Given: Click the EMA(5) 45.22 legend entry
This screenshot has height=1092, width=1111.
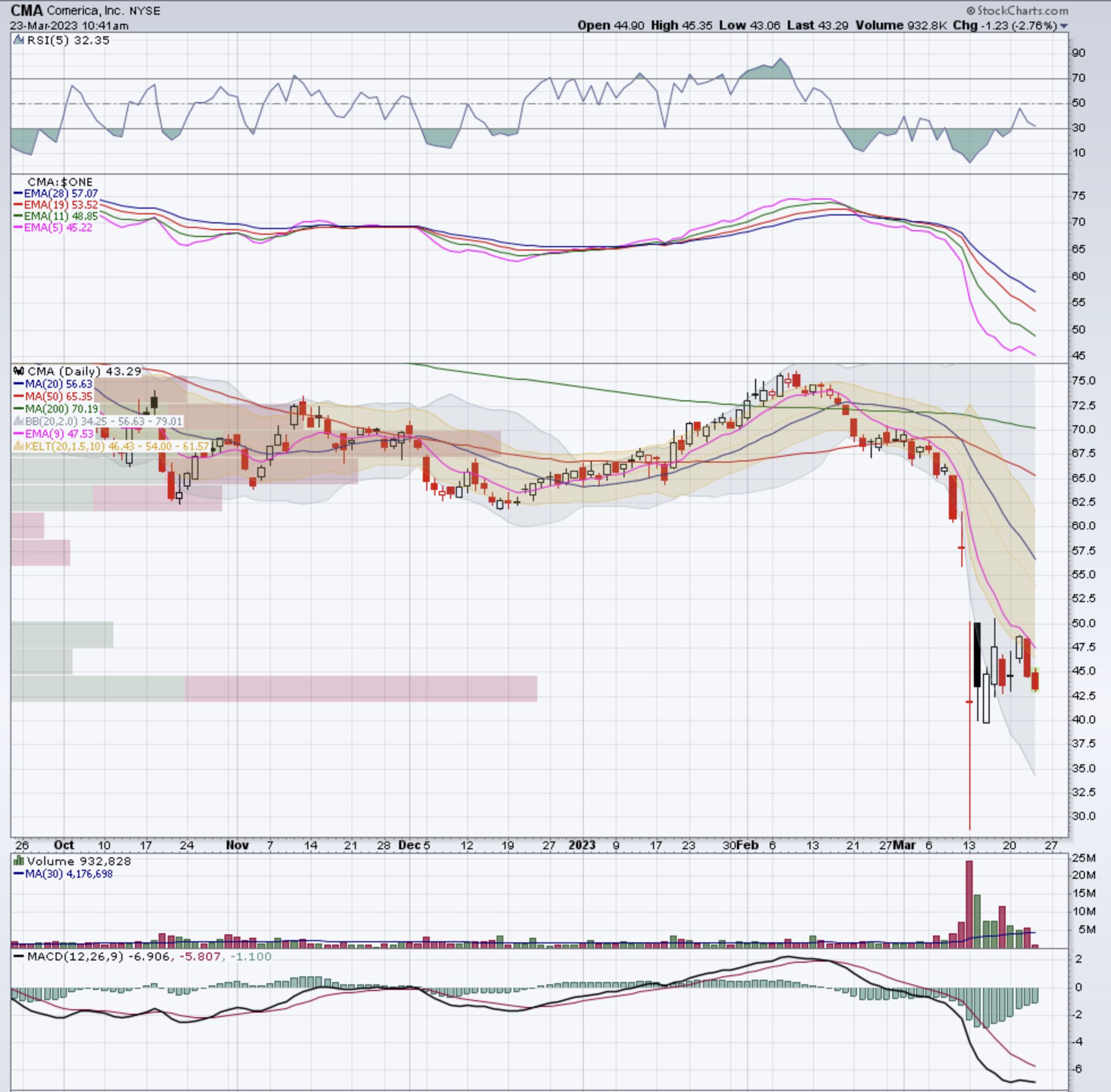Looking at the screenshot, I should [x=53, y=228].
